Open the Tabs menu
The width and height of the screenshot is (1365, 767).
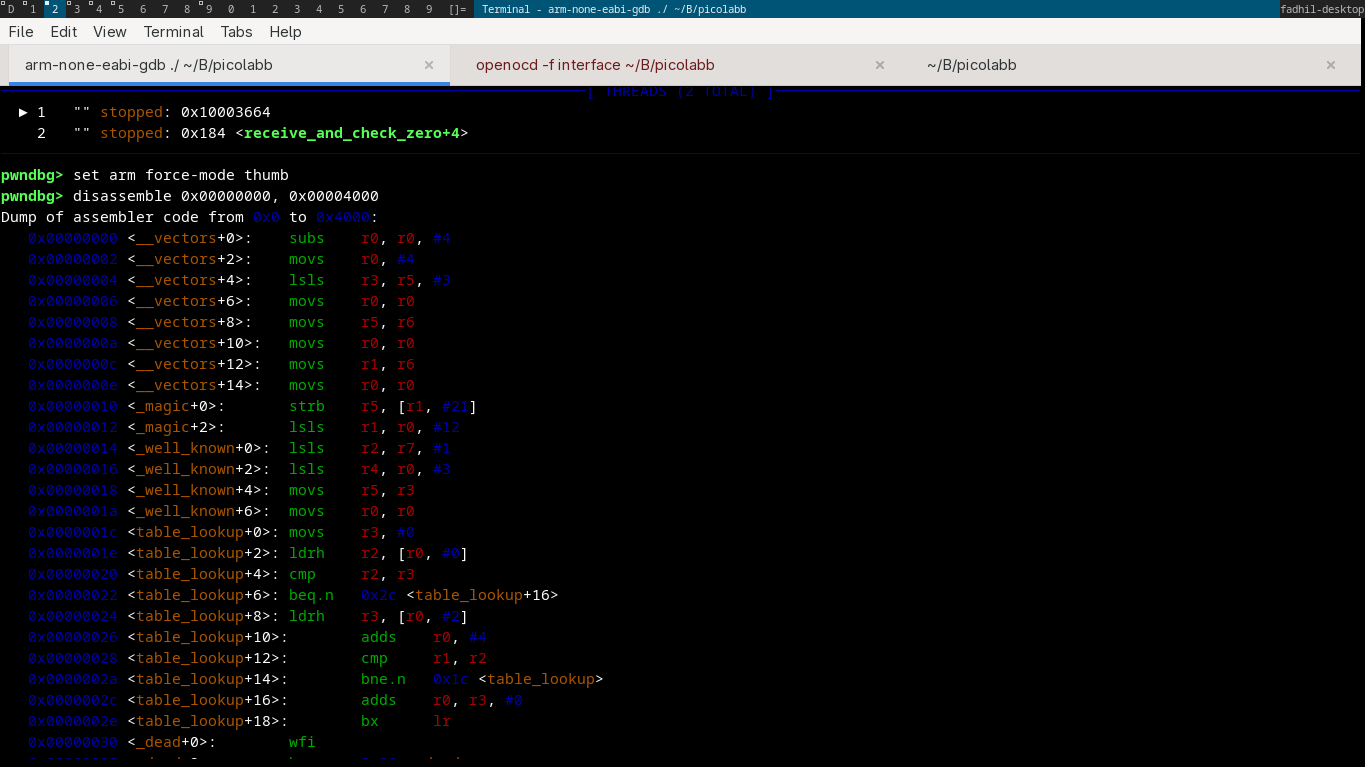click(x=237, y=32)
